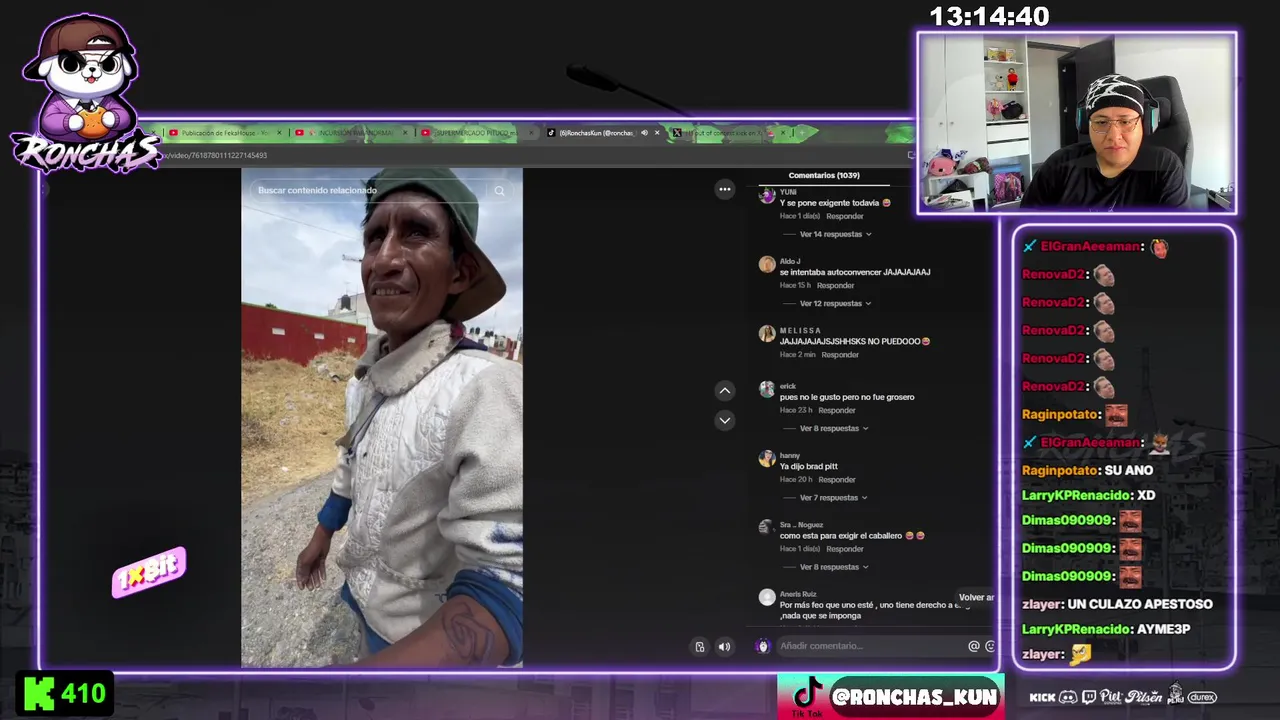Close the Publicación de FekaHouse tab
This screenshot has width=1280, height=720.
(279, 132)
